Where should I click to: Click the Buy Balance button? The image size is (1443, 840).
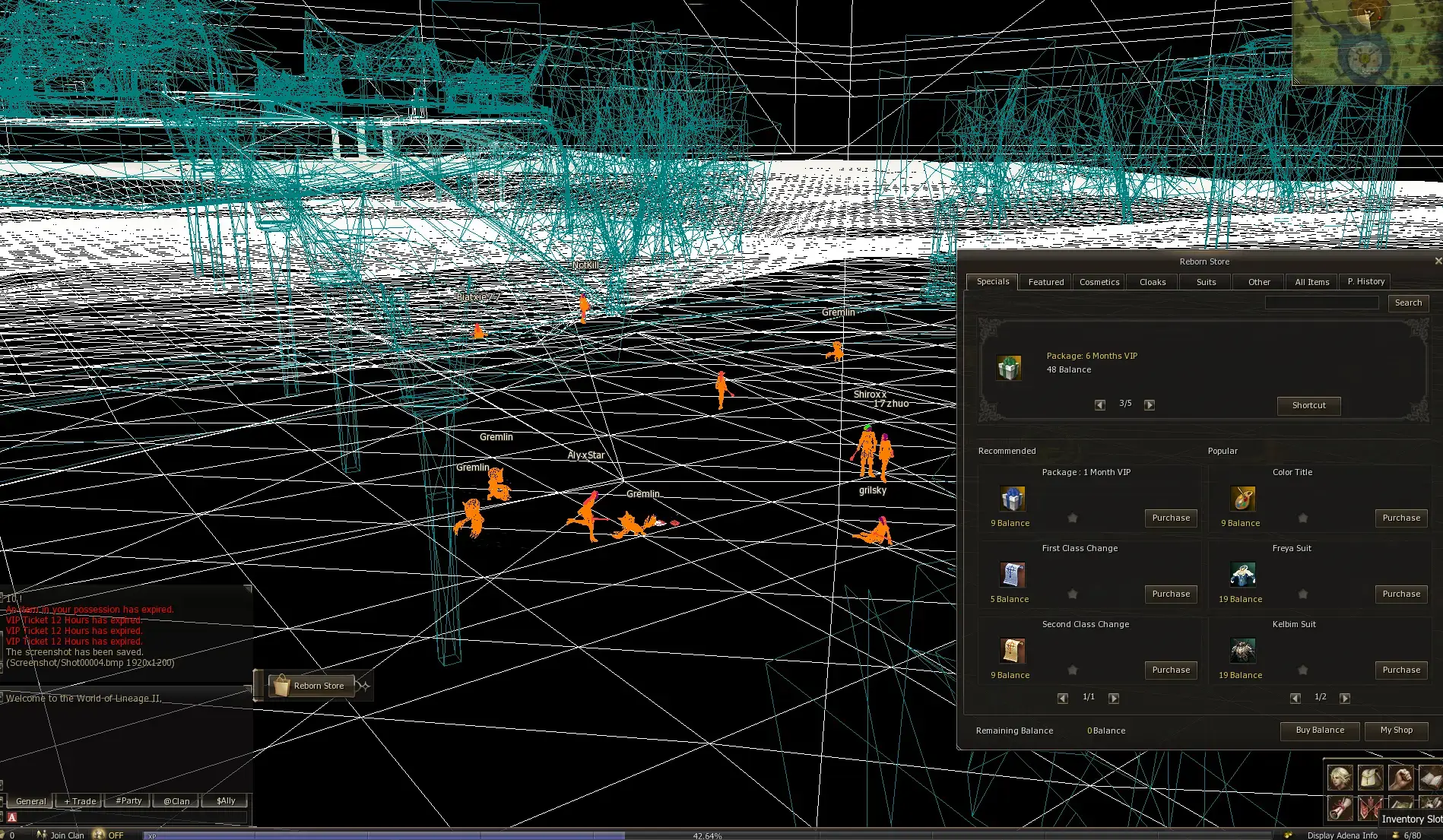click(1320, 731)
